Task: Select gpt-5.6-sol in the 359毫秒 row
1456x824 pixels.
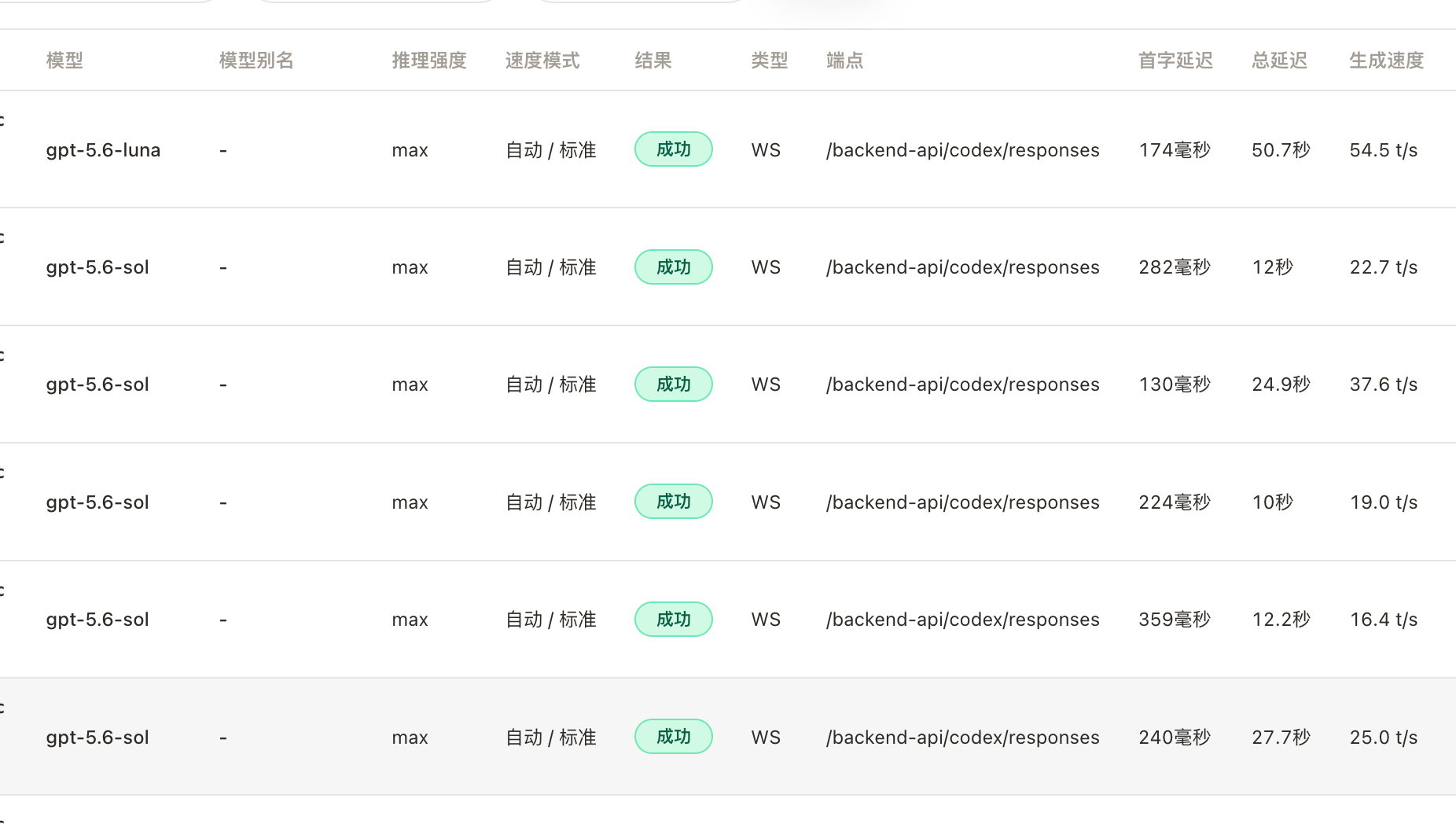Action: coord(97,620)
